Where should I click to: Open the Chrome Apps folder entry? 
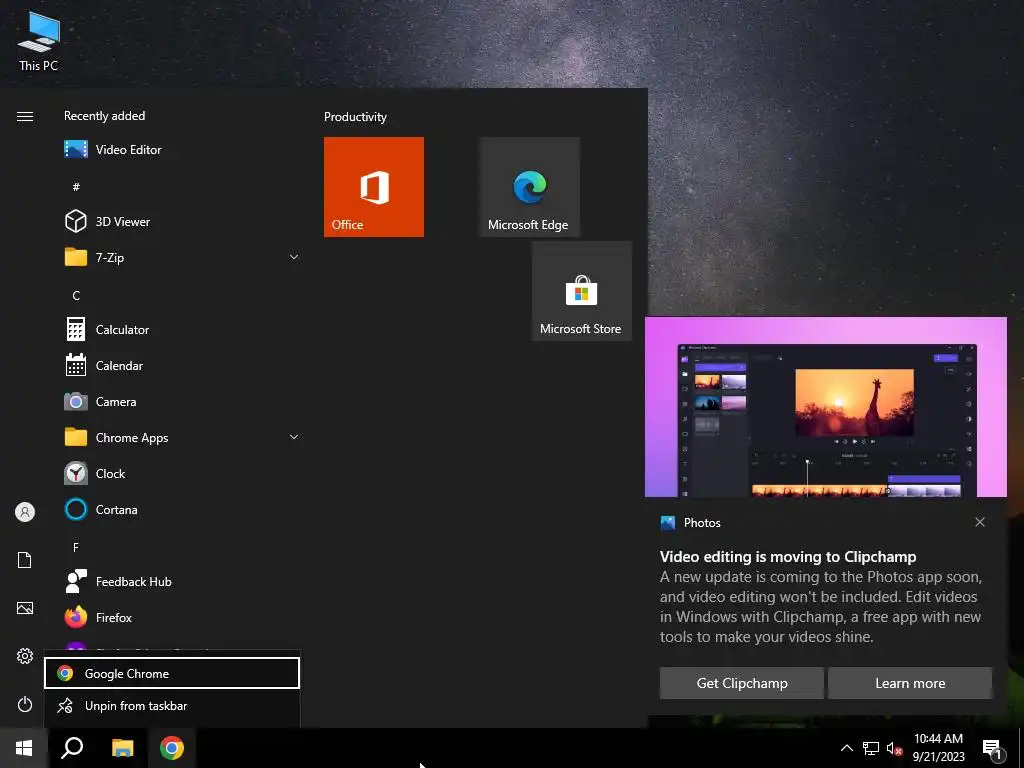point(183,438)
